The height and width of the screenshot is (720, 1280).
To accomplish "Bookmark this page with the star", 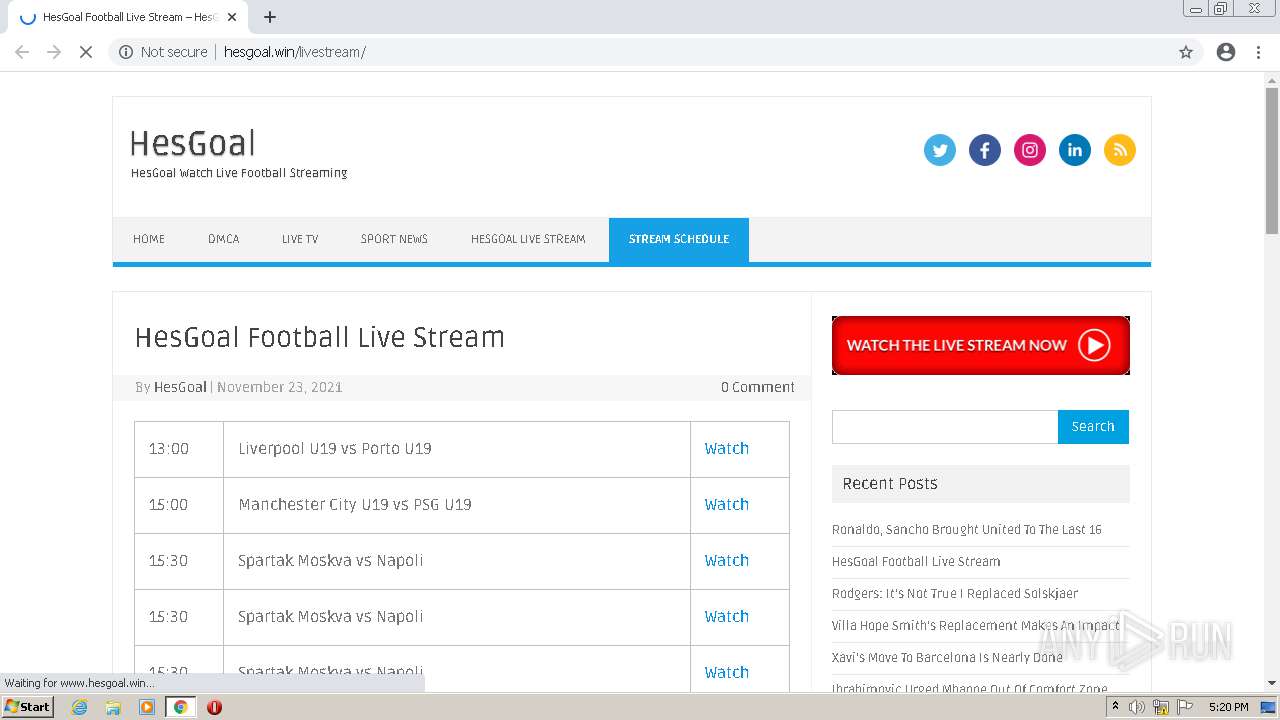I will click(1186, 52).
